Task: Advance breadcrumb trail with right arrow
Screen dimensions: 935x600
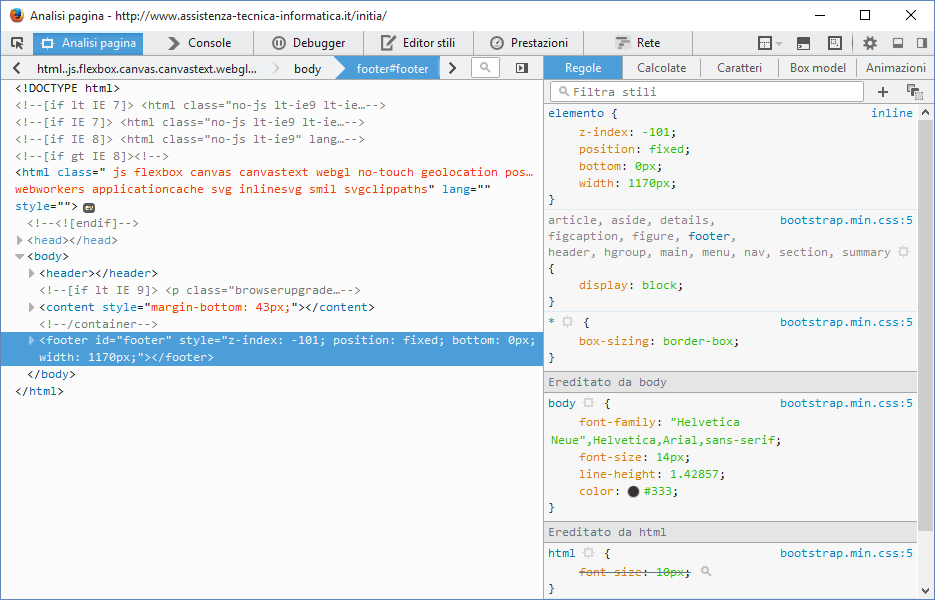Action: 453,68
